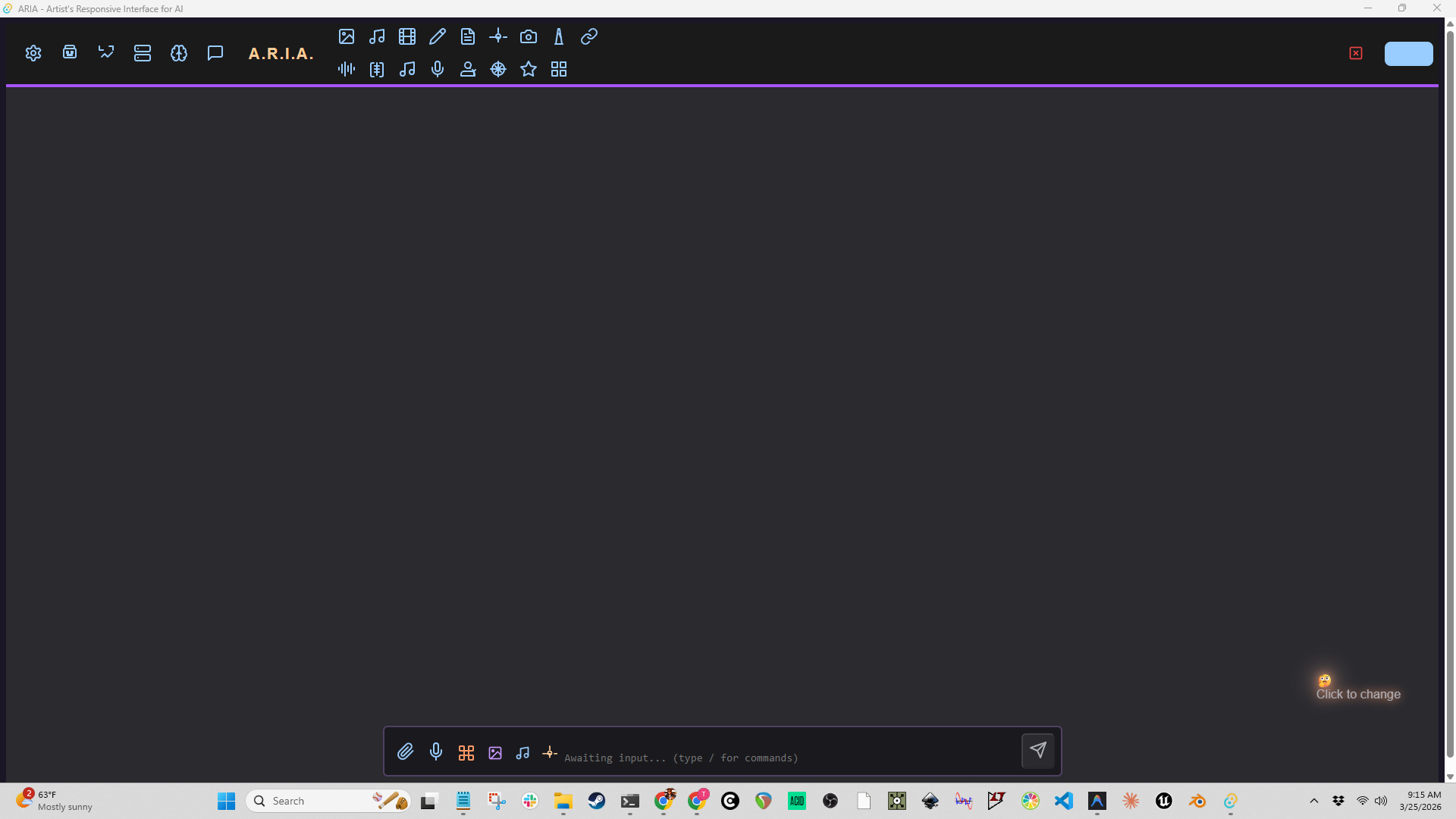Show hidden icons in system tray
Image resolution: width=1456 pixels, height=819 pixels.
click(1314, 801)
